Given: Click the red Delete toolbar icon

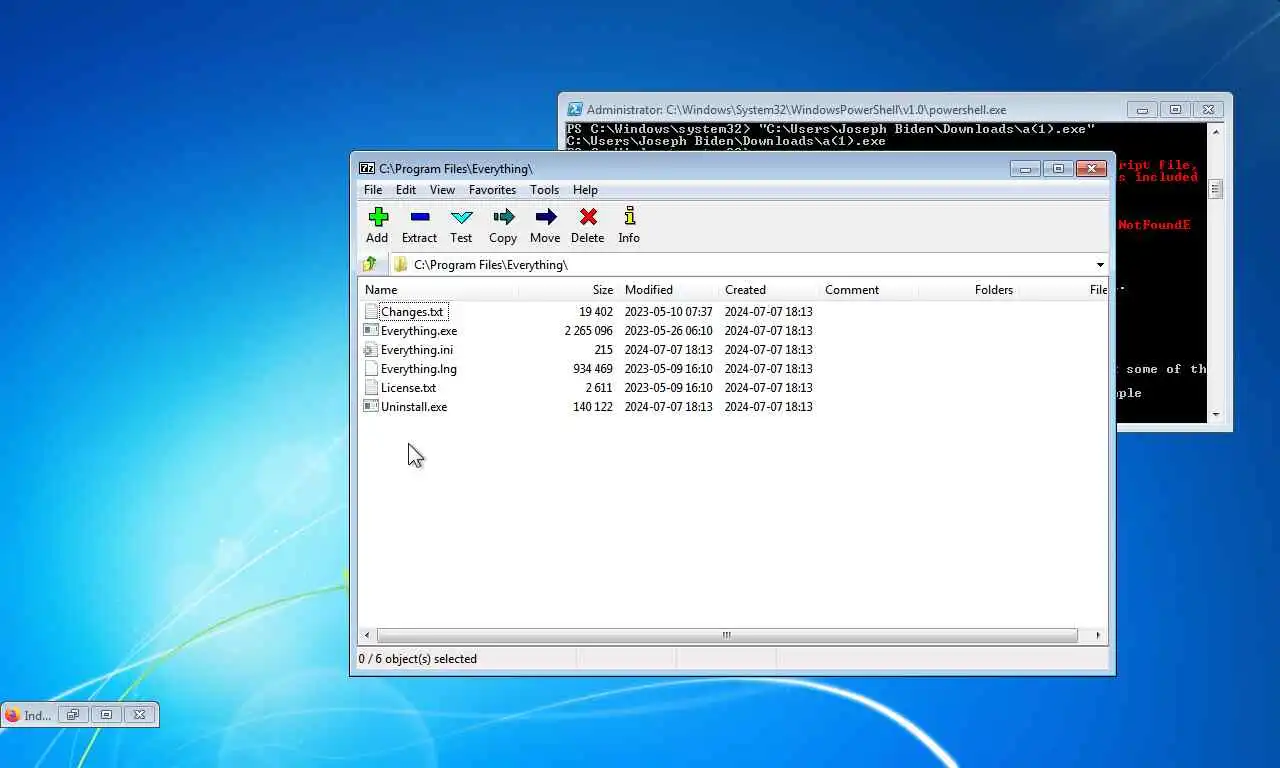Looking at the screenshot, I should tap(588, 216).
